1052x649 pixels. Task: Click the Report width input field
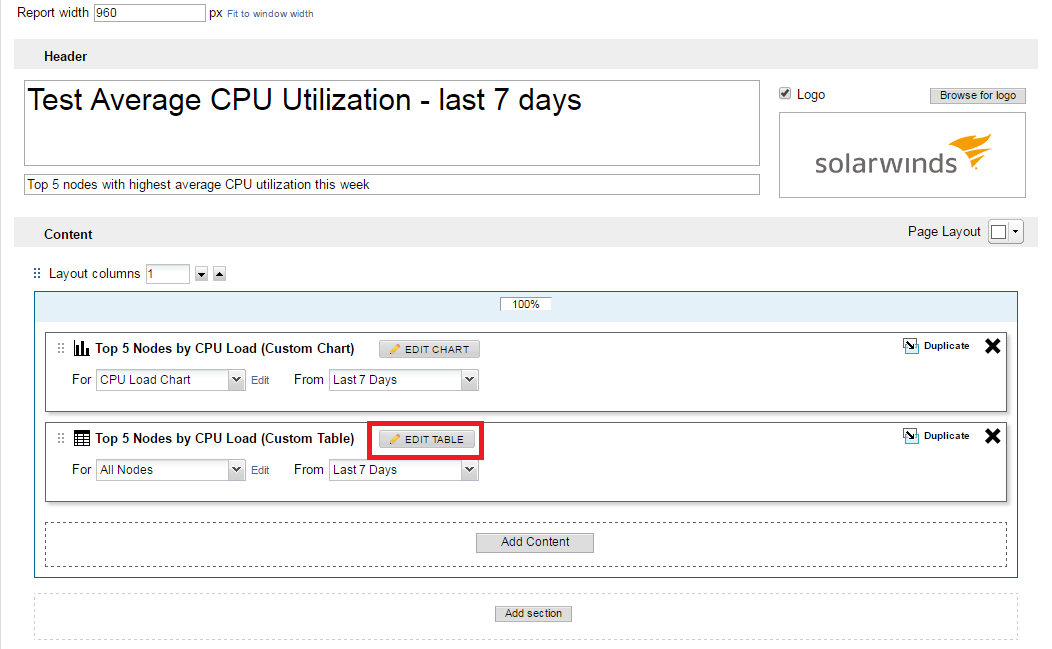(x=150, y=13)
